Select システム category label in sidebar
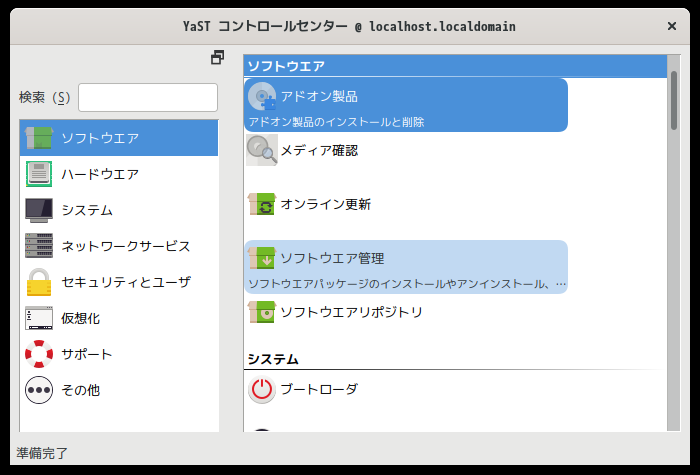The height and width of the screenshot is (475, 700). coord(87,210)
